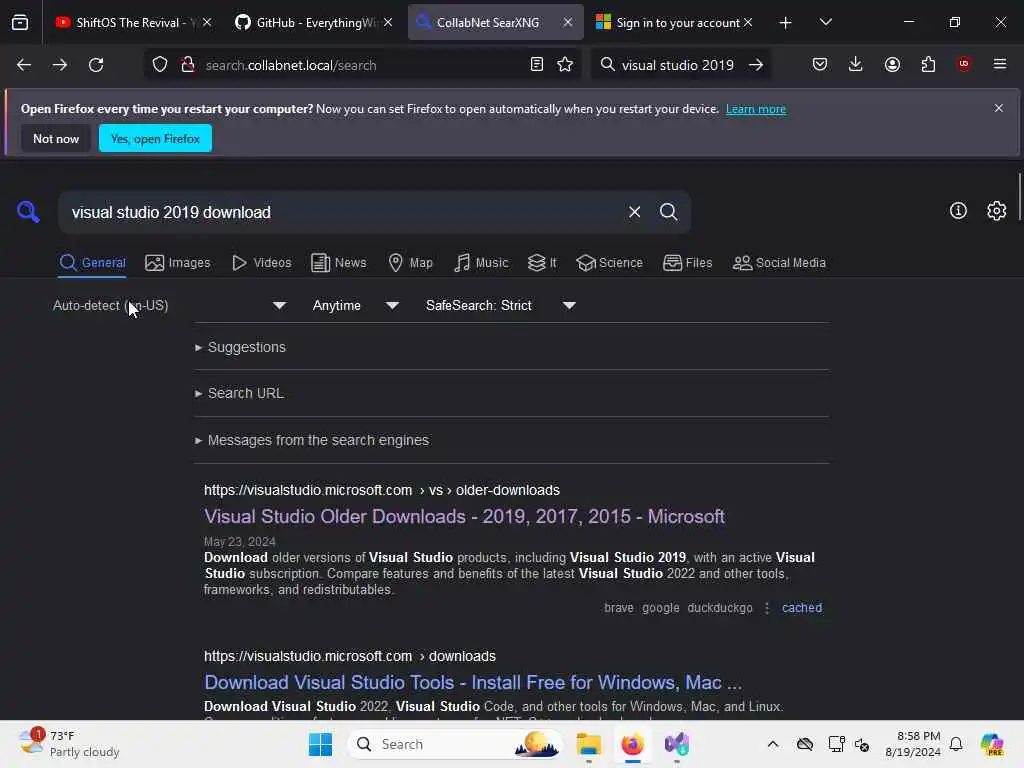Open Firefox account menu icon
Image resolution: width=1024 pixels, height=768 pixels.
coord(892,64)
